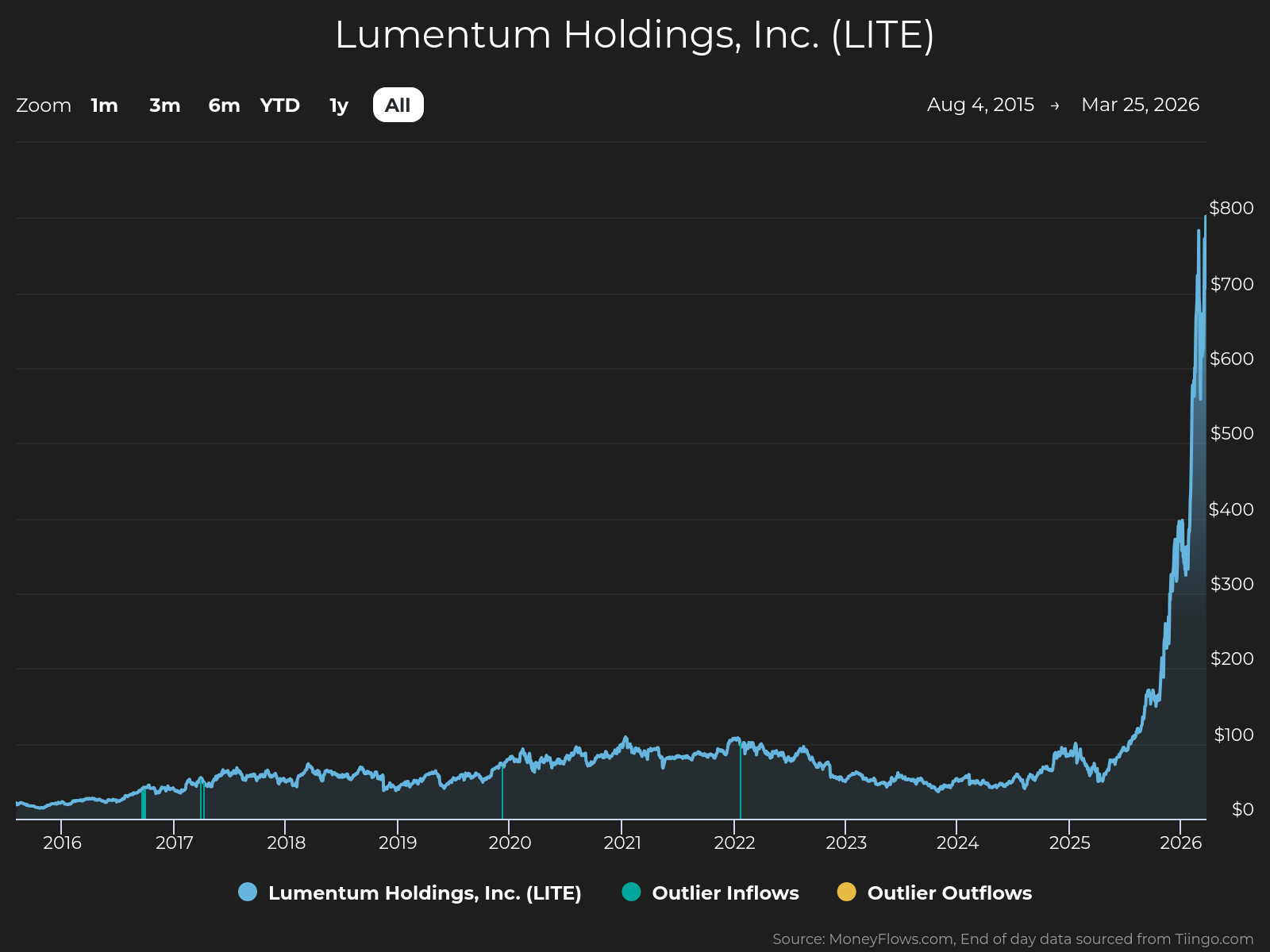This screenshot has height=952, width=1270.
Task: Choose the 1y zoom range
Action: [x=339, y=105]
